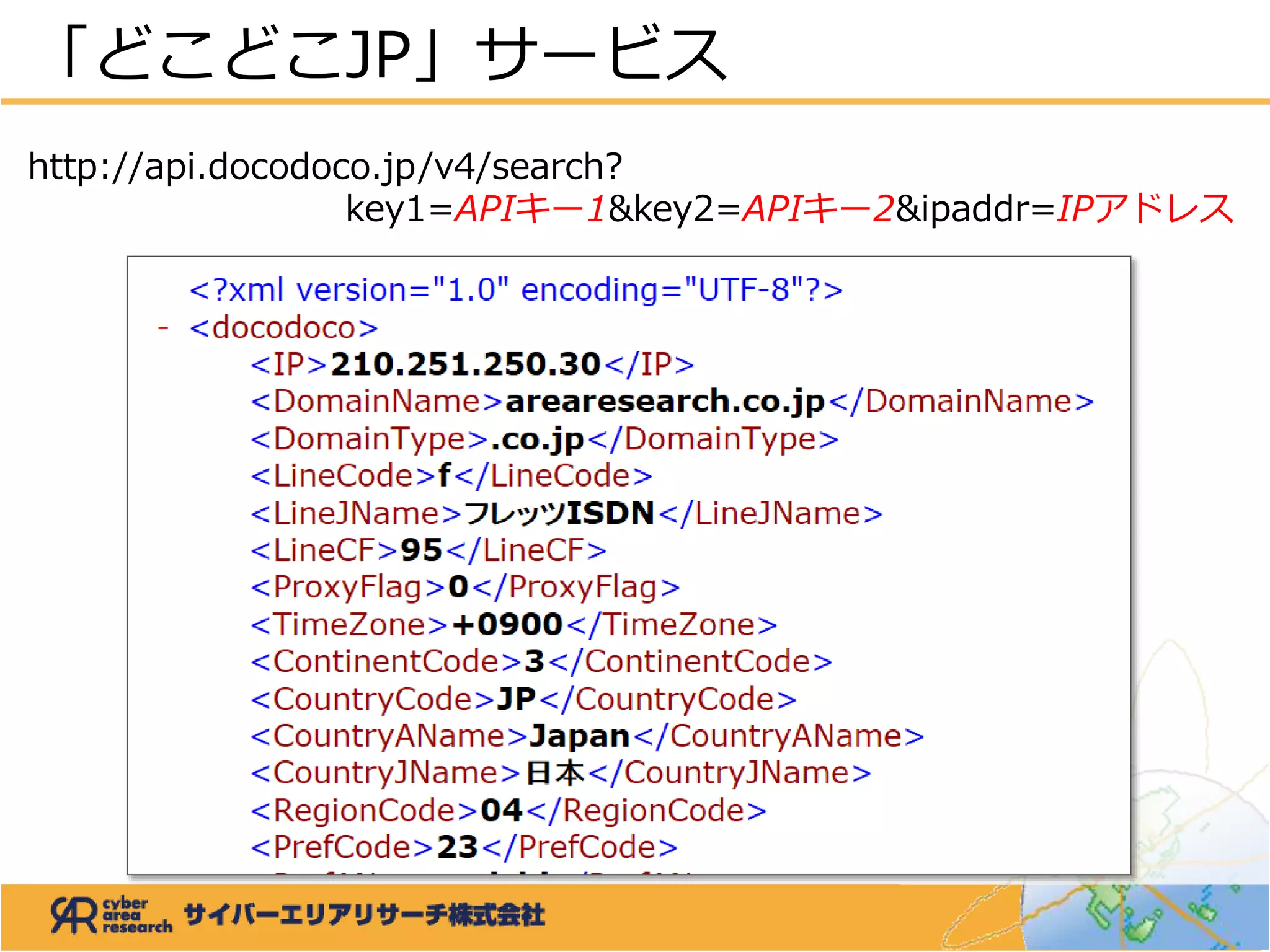
Task: Select the CountryCode value JP
Action: click(517, 699)
